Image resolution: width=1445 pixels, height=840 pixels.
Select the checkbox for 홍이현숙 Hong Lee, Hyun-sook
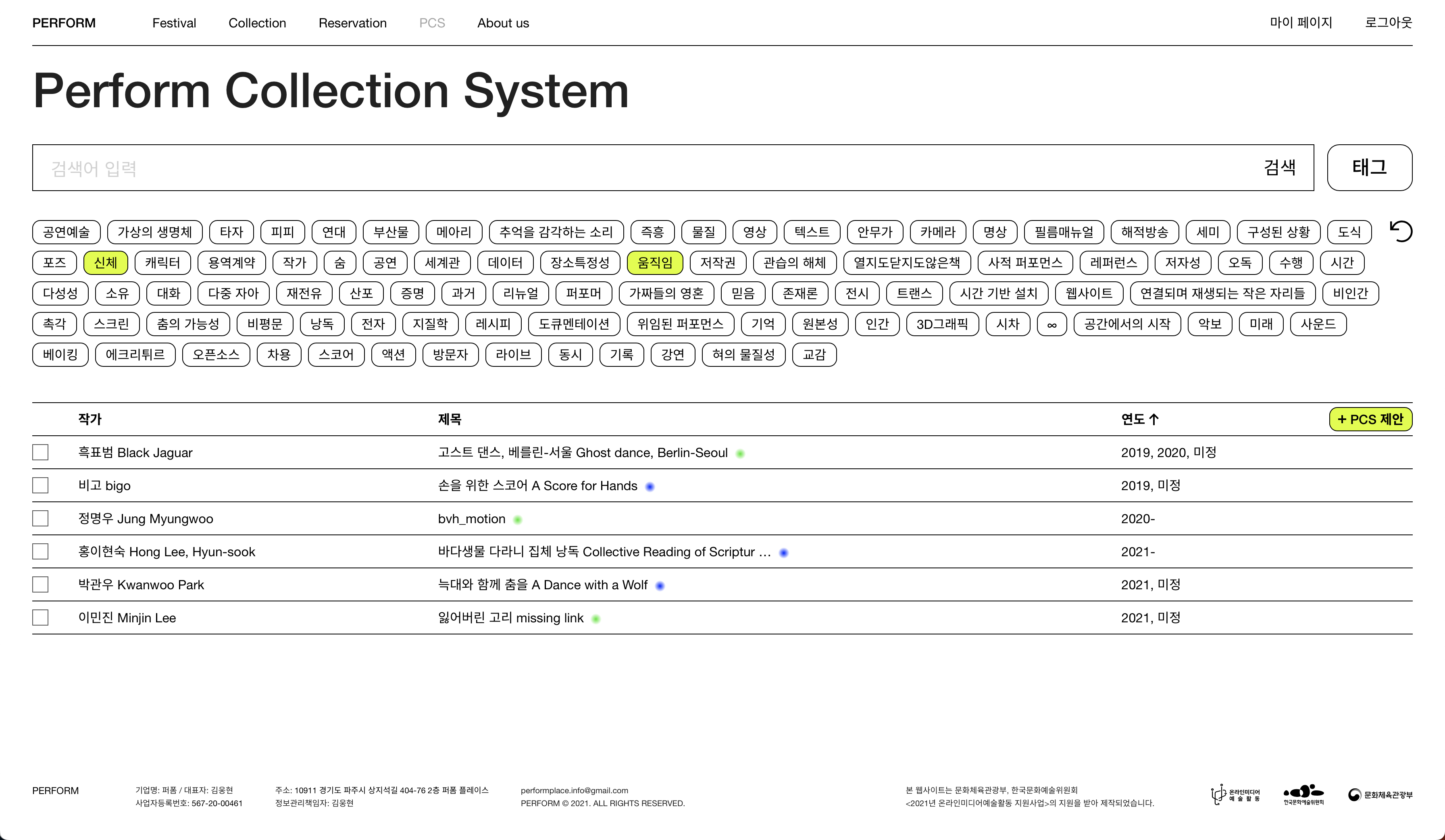coord(40,551)
